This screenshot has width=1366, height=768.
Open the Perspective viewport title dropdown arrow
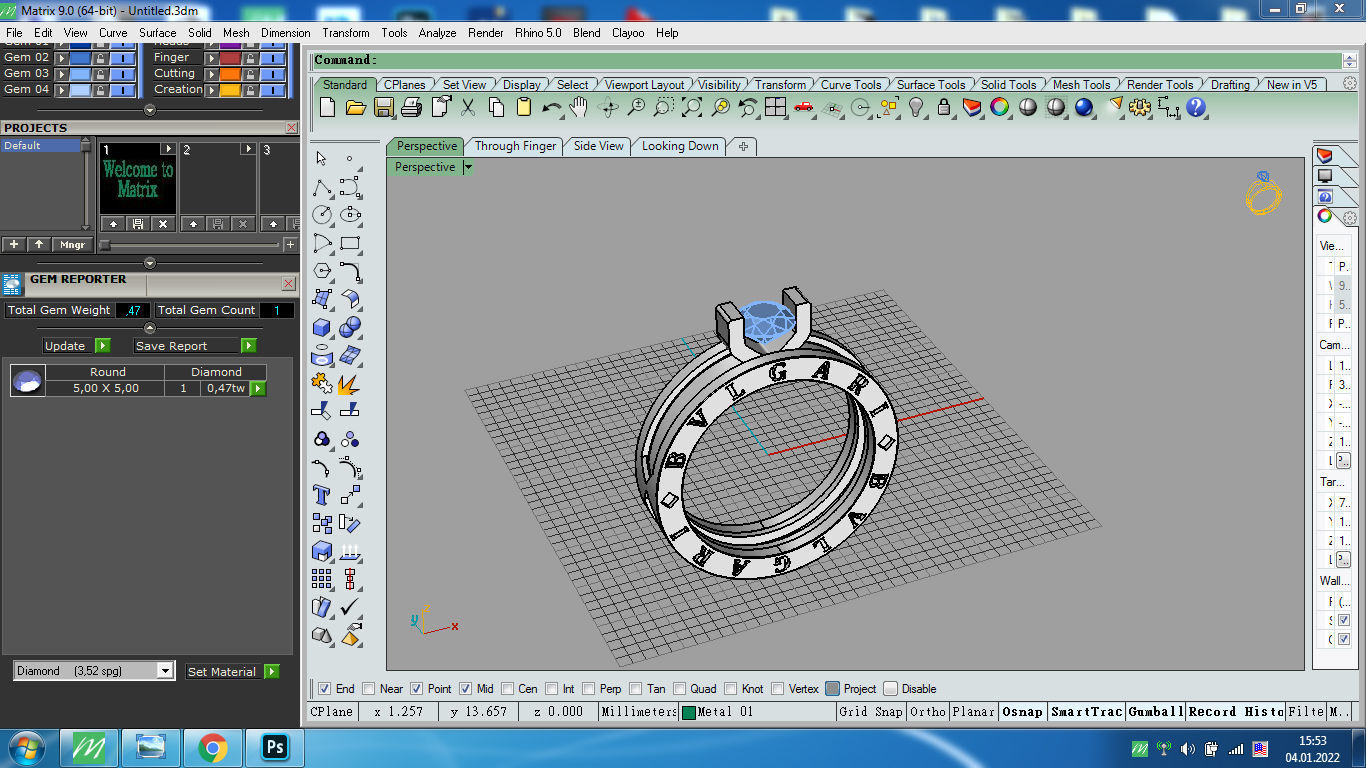pos(467,168)
